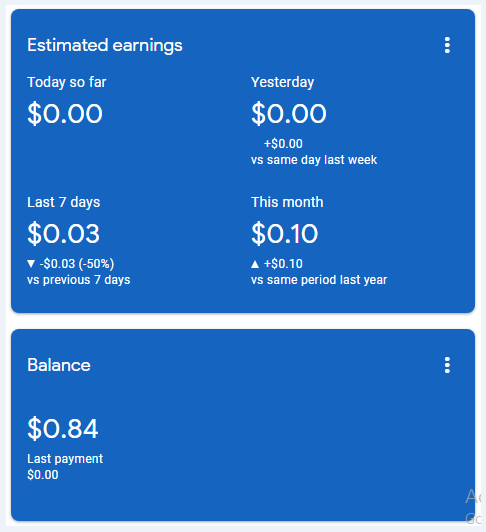
Task: Click the vs same day last week text
Action: [x=314, y=160]
